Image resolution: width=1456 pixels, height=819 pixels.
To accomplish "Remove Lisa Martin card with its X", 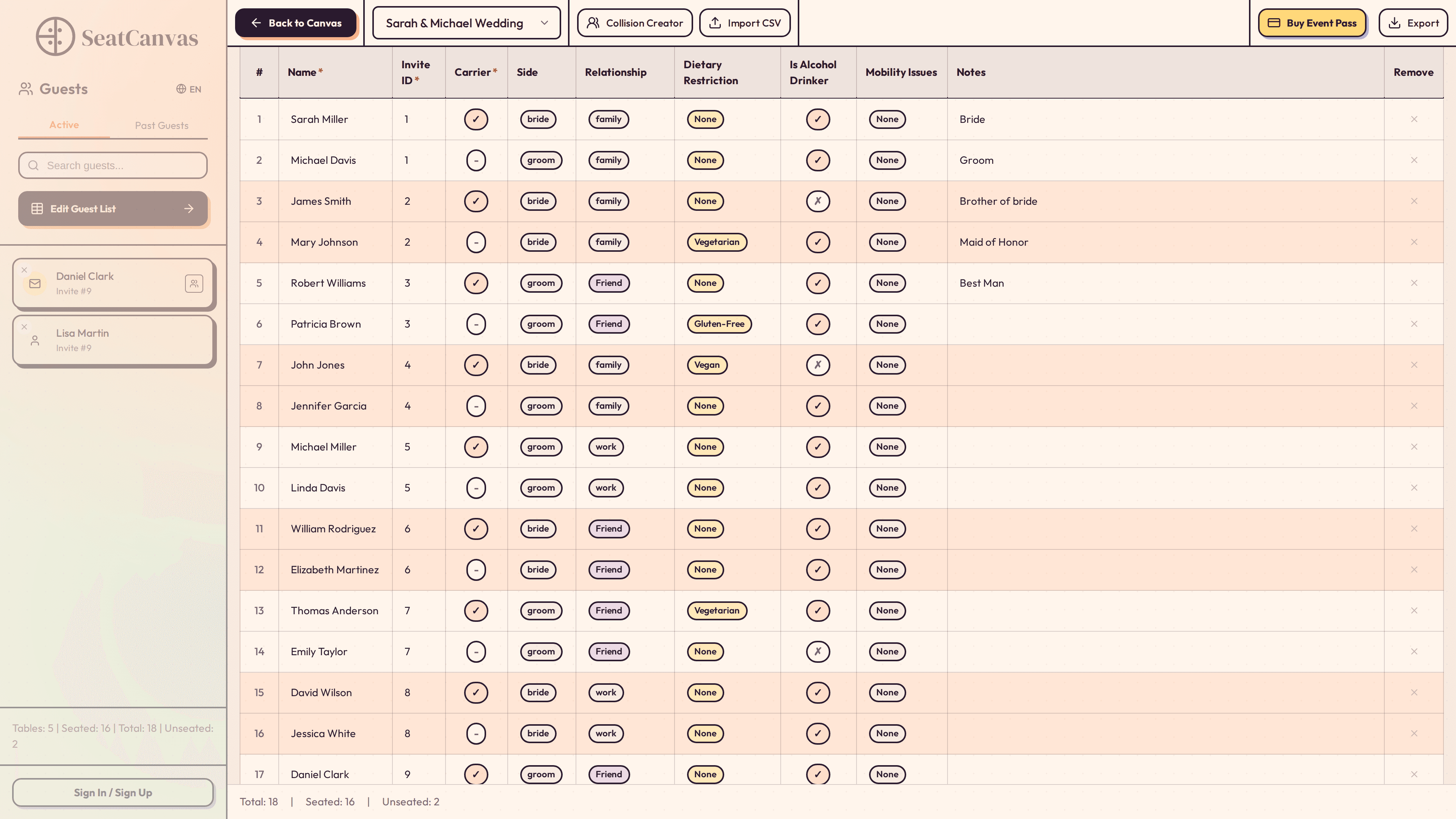I will 24,327.
